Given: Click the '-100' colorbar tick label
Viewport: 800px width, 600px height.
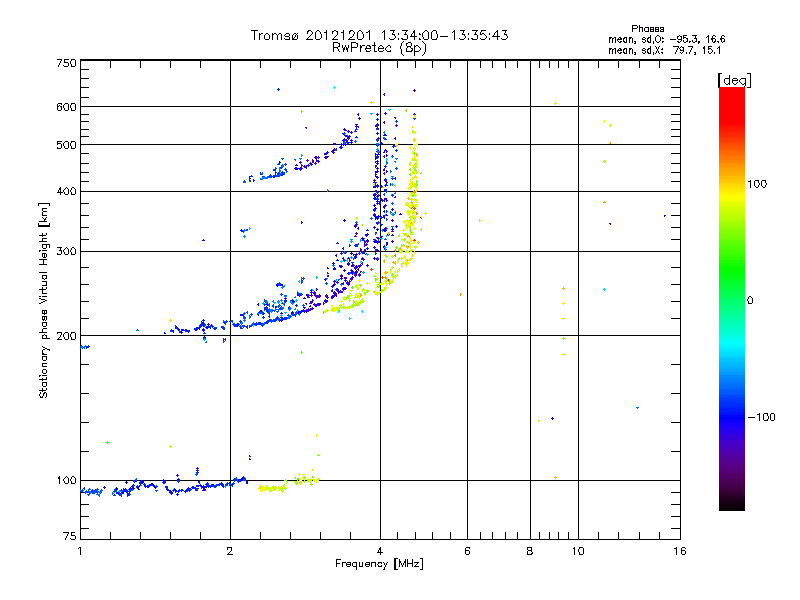Looking at the screenshot, I should coord(761,417).
